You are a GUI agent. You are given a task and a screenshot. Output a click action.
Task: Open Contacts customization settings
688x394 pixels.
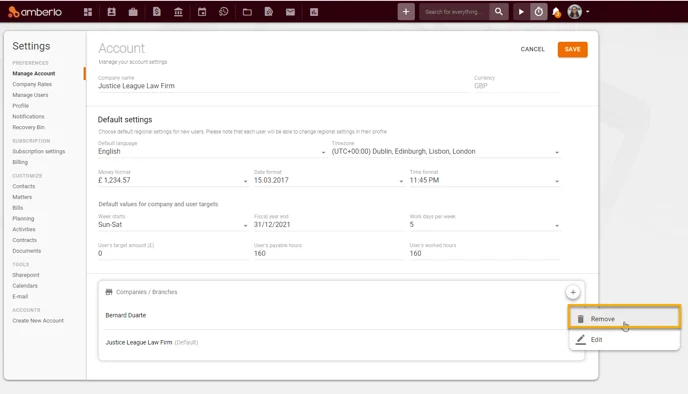[x=24, y=186]
